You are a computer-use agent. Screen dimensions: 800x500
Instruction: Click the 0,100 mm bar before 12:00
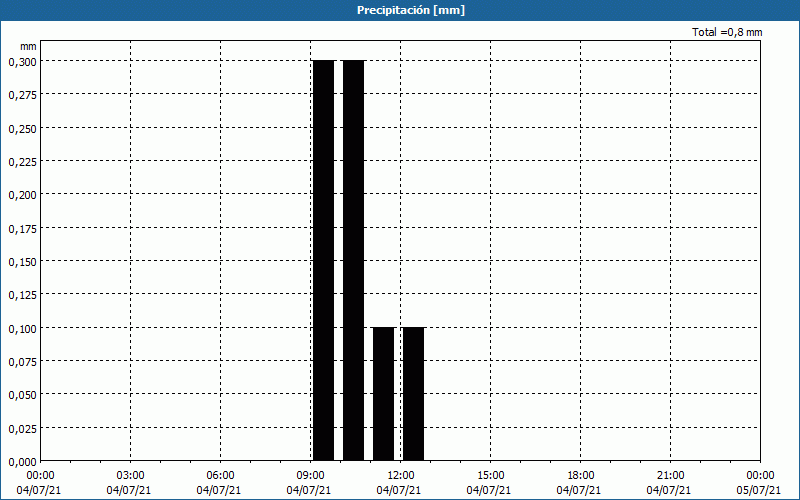click(x=384, y=394)
